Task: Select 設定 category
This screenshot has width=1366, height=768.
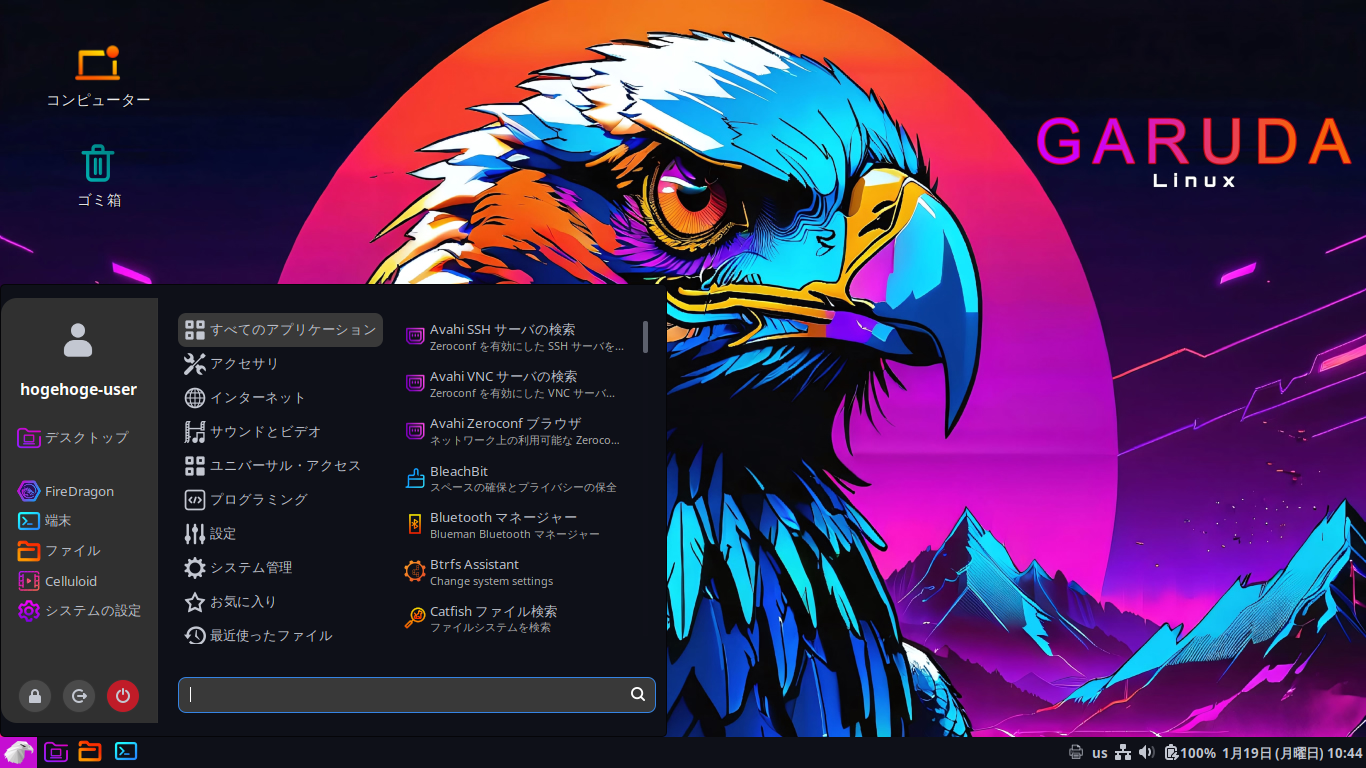Action: [280, 534]
